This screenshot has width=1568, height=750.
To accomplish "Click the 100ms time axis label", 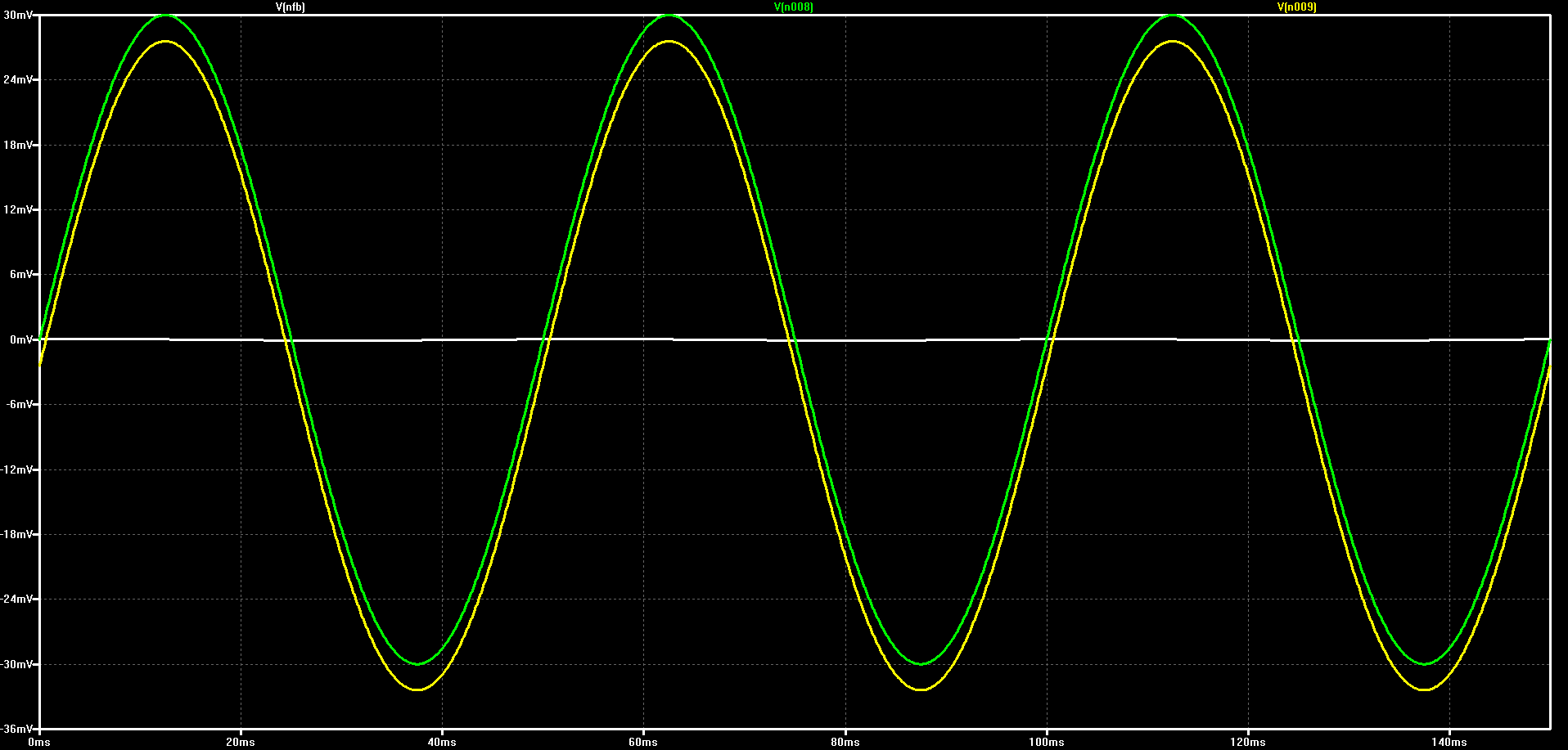I will [1047, 743].
